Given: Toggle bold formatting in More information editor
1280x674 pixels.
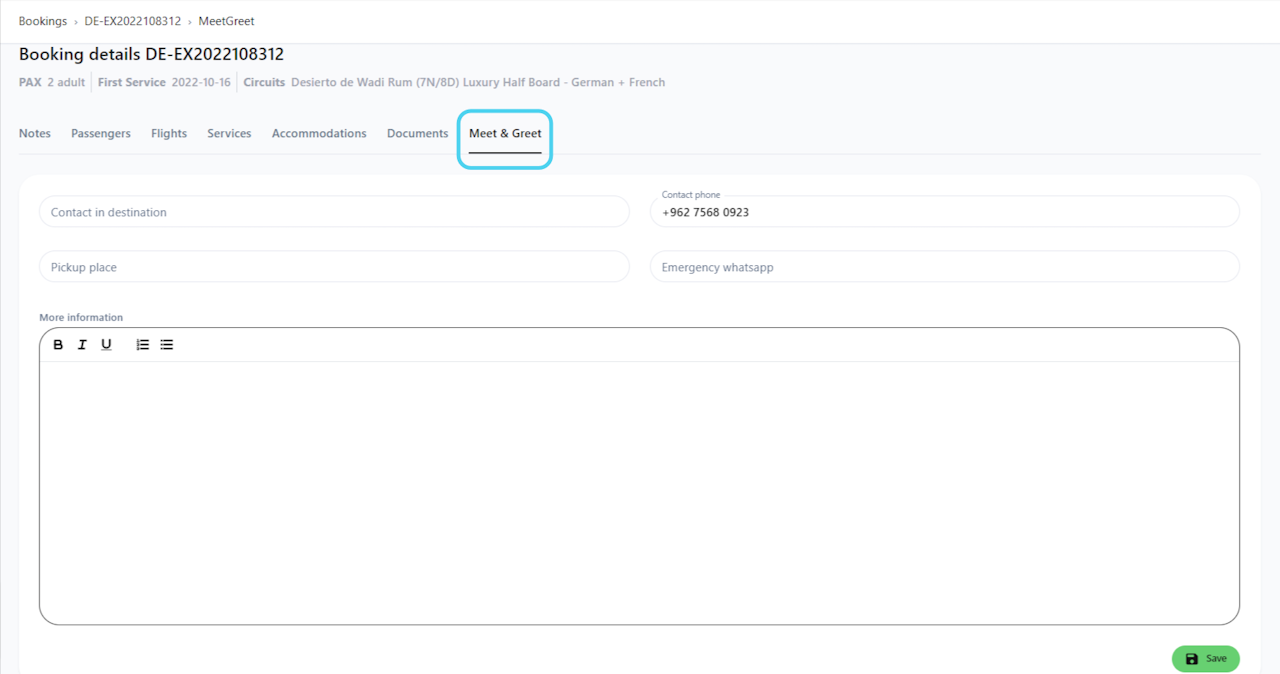Looking at the screenshot, I should click(58, 344).
